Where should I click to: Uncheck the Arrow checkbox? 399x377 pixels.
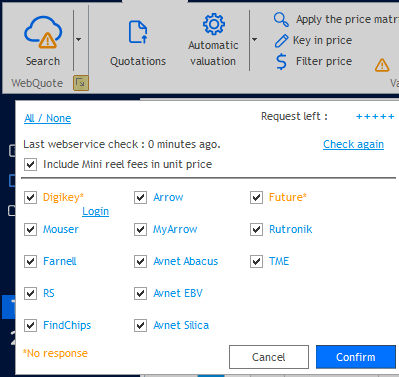tap(141, 197)
